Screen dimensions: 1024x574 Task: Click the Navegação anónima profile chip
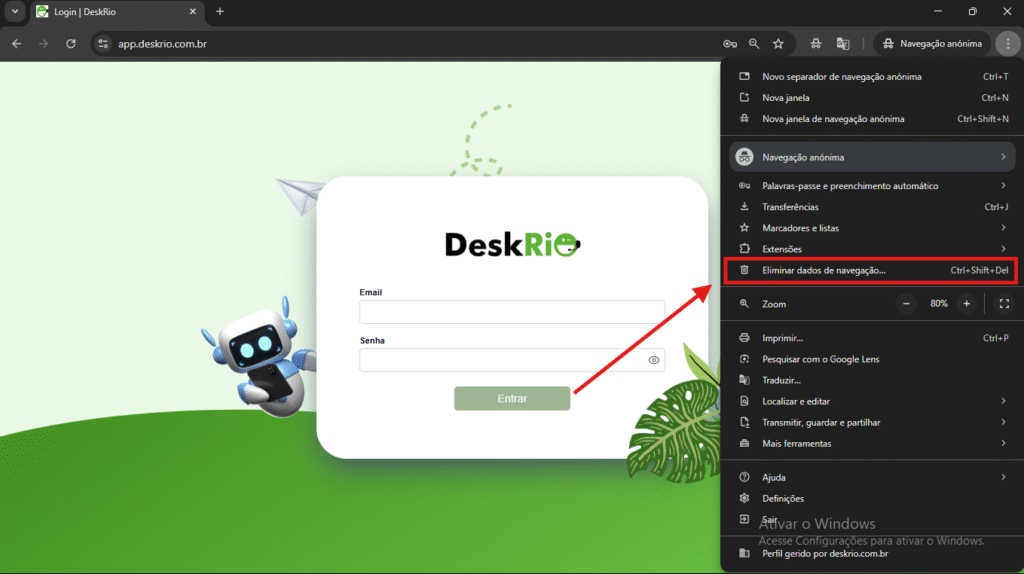click(932, 44)
